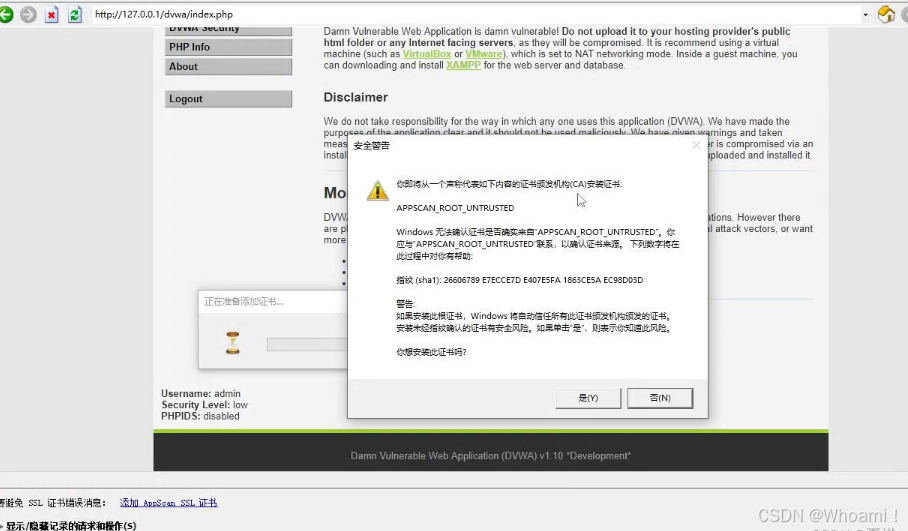The height and width of the screenshot is (531, 908).
Task: Close the 安全警告 dialog with X
Action: click(696, 145)
